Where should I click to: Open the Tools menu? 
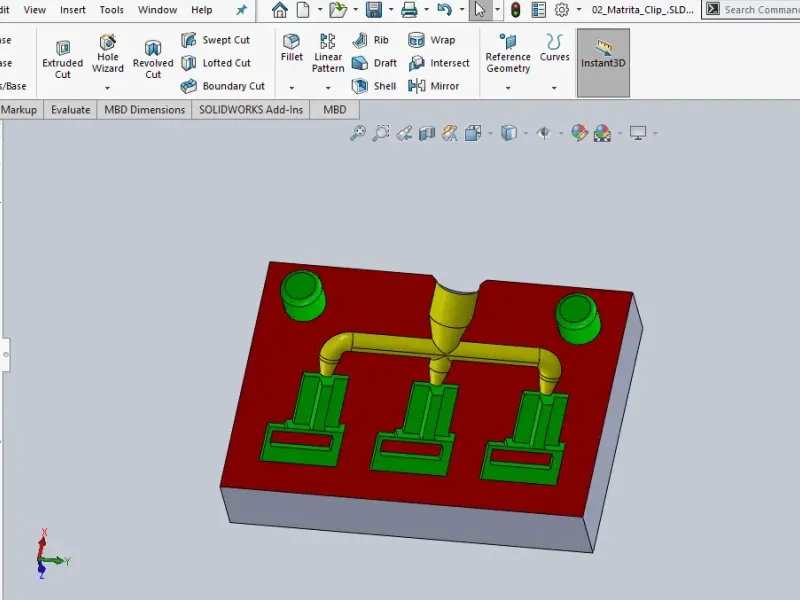click(112, 10)
